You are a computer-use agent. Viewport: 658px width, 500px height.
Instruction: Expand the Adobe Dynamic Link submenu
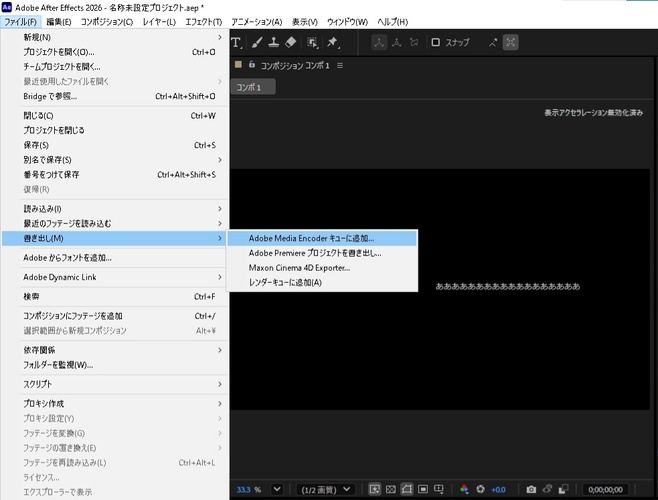pos(115,277)
